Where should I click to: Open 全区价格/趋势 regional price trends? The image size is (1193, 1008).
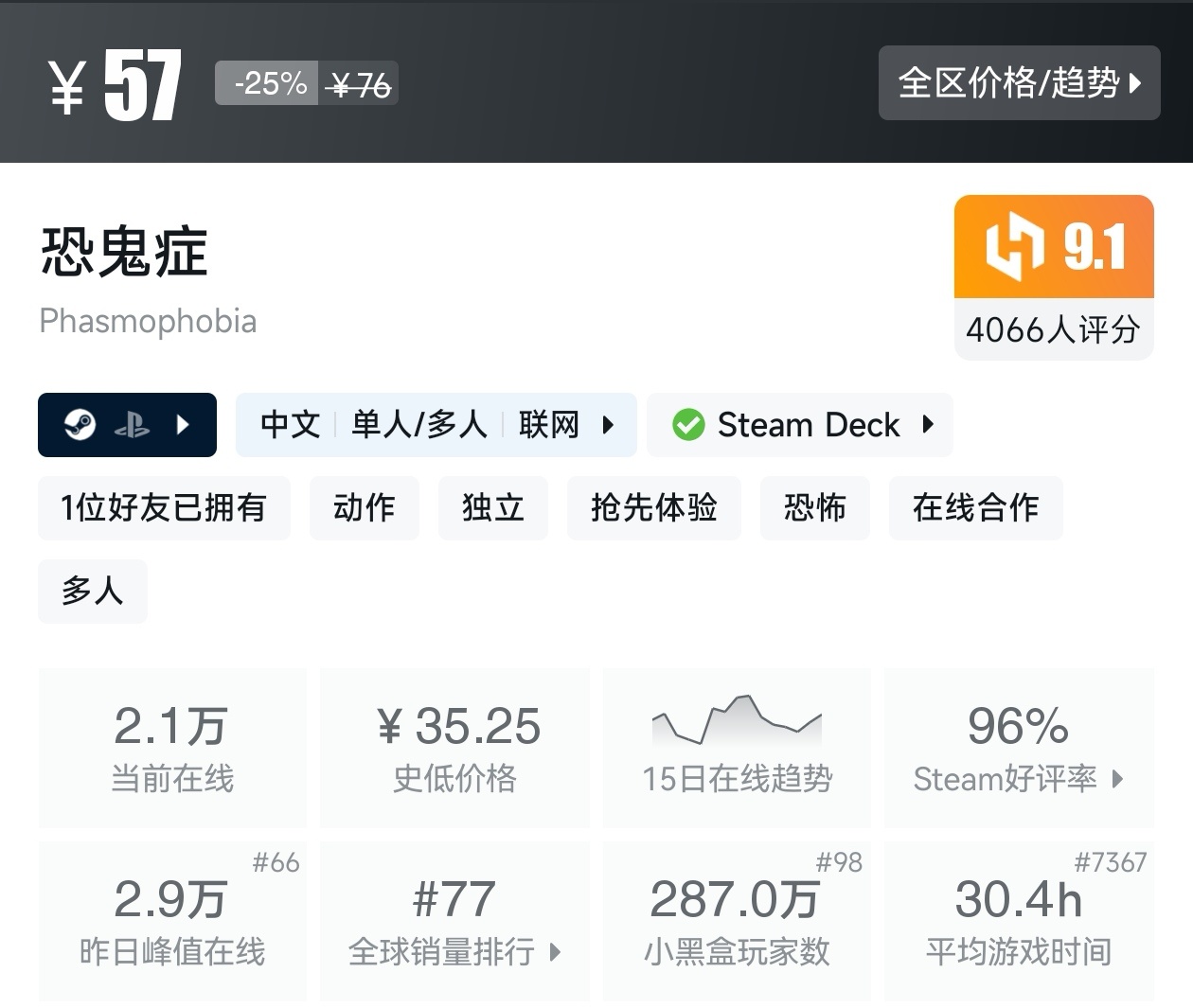point(1019,83)
